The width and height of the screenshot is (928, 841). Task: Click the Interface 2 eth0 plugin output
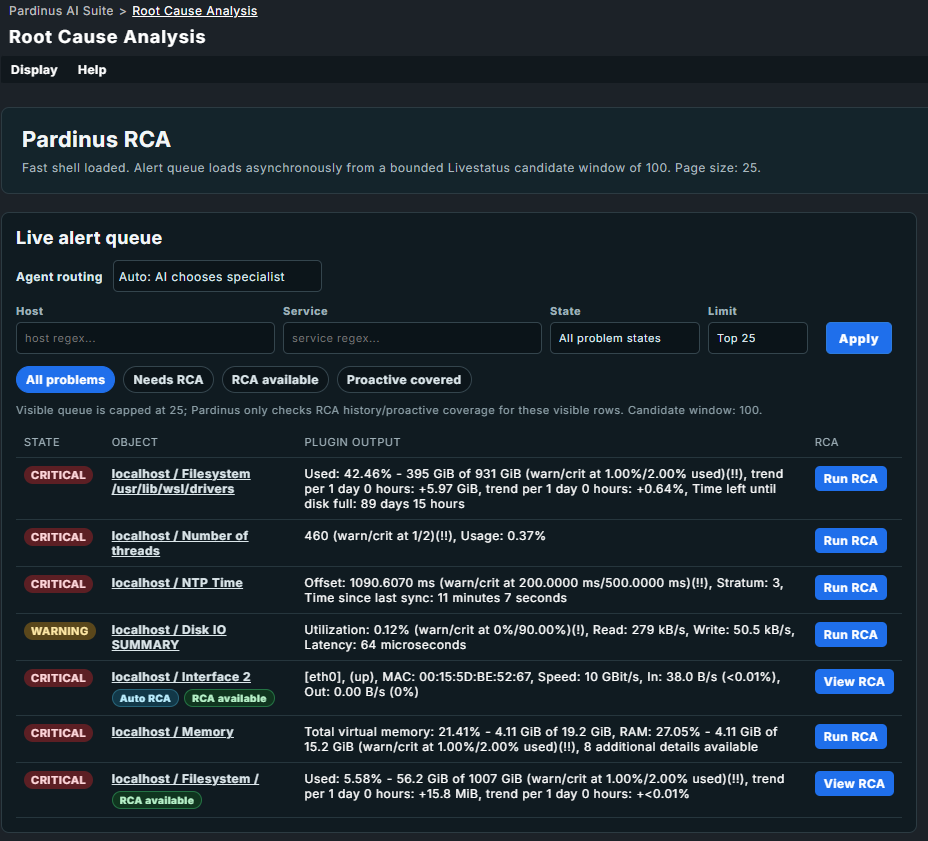(x=542, y=684)
